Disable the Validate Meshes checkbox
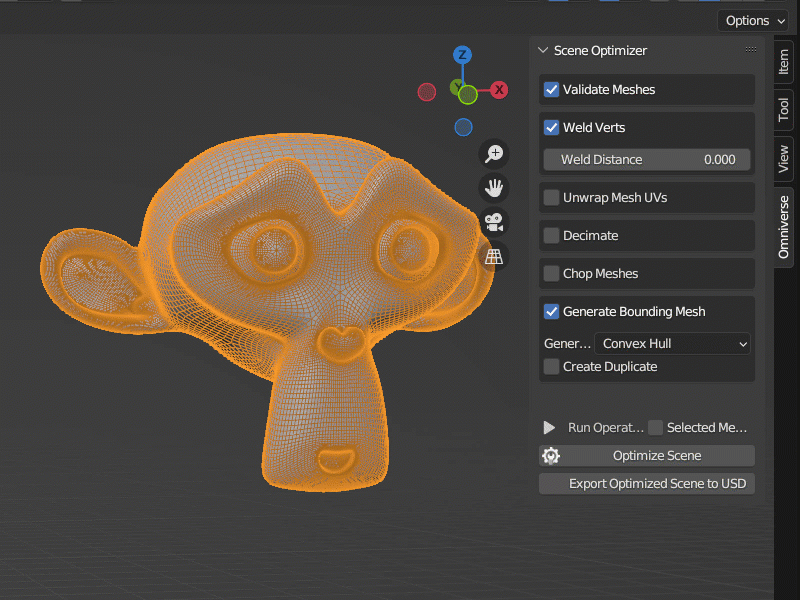This screenshot has height=600, width=800. (x=551, y=90)
